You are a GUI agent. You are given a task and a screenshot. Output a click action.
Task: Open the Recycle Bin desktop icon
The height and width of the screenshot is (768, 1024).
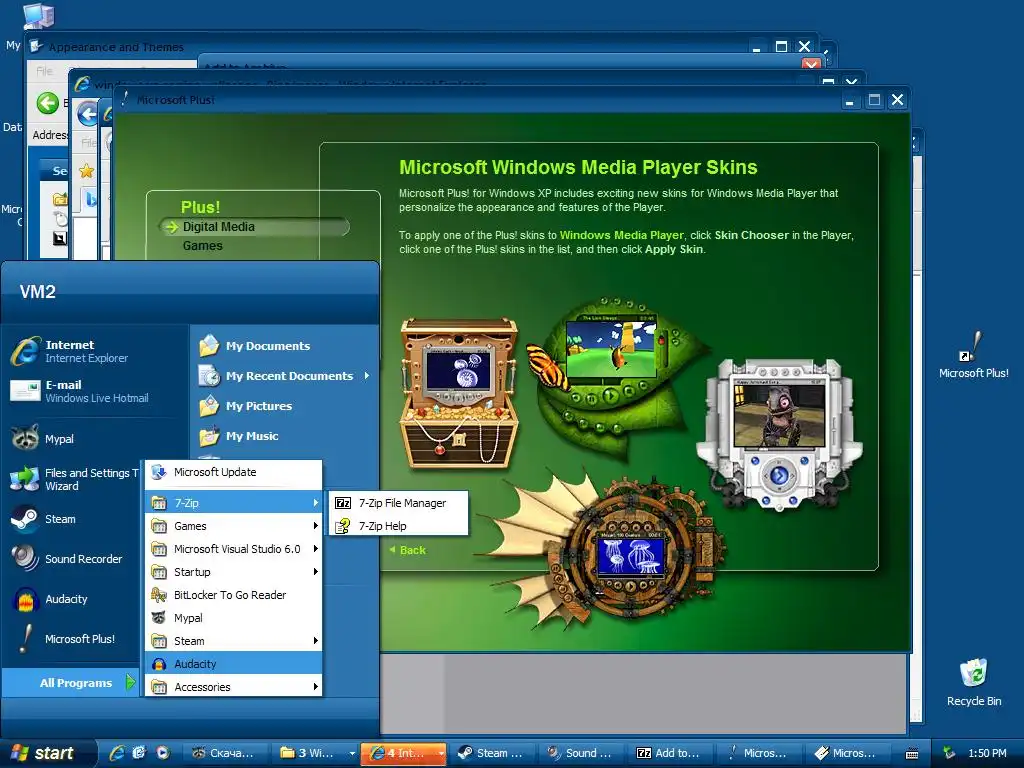(x=973, y=682)
